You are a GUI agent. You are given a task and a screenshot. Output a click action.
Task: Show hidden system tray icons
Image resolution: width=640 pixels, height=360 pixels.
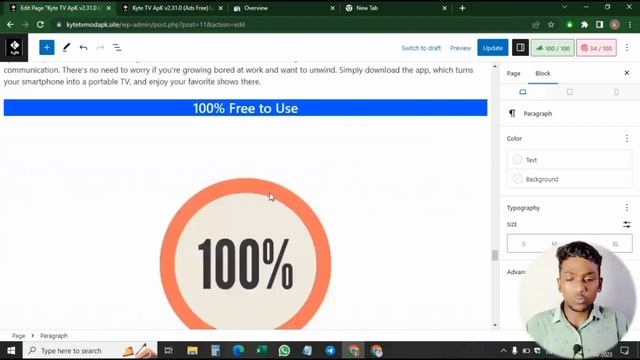503,351
